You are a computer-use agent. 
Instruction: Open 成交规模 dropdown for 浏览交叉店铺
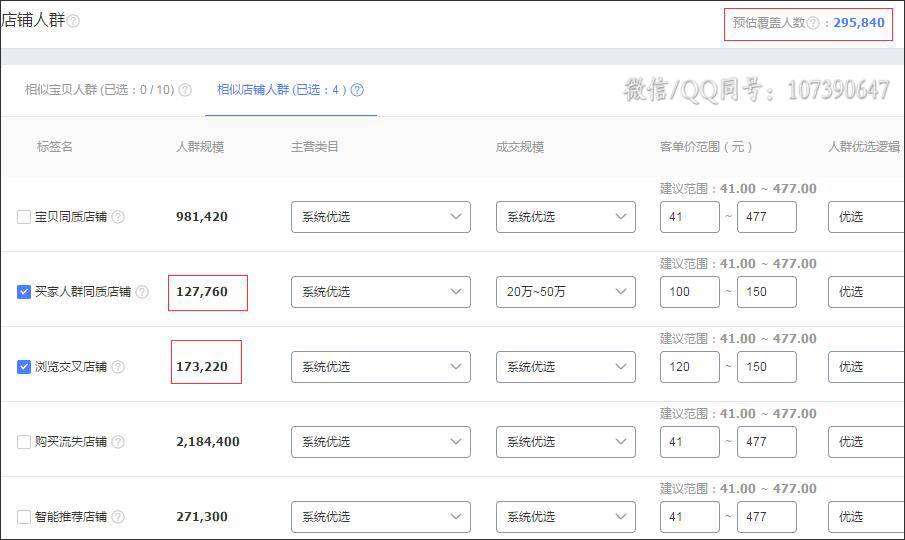[566, 367]
